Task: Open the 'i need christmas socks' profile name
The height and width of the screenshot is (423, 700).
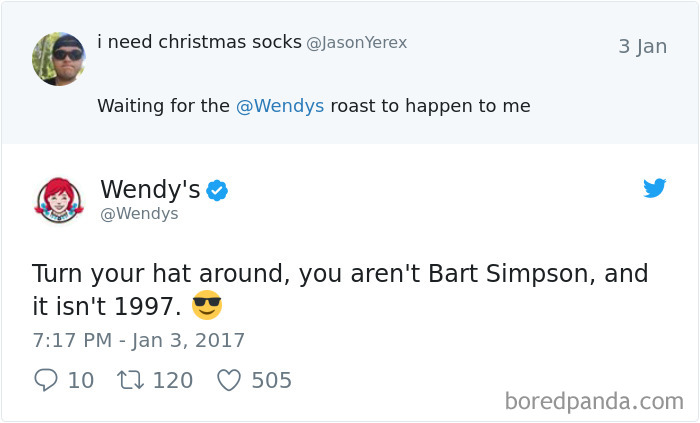Action: point(199,42)
